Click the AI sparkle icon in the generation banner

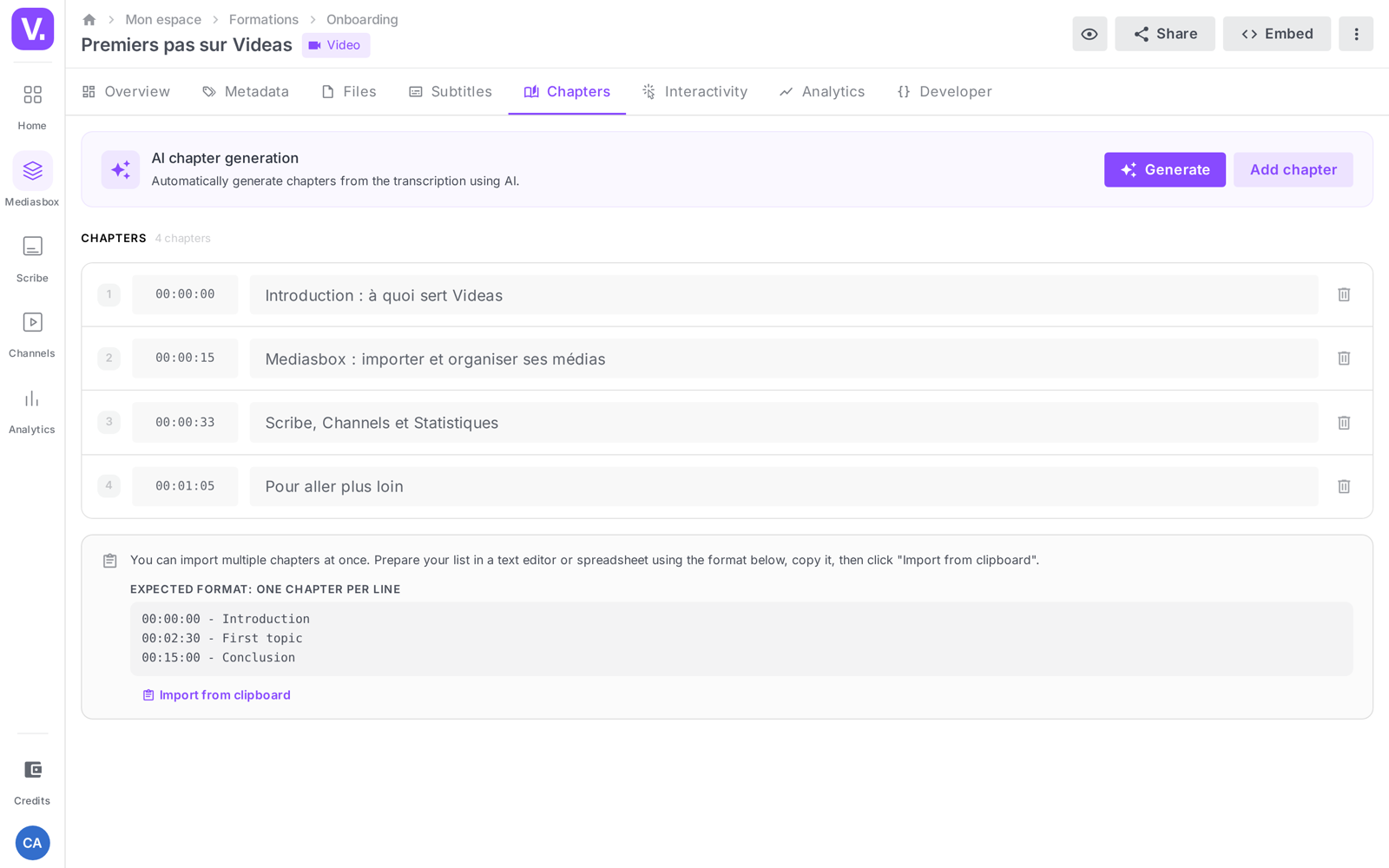point(121,169)
